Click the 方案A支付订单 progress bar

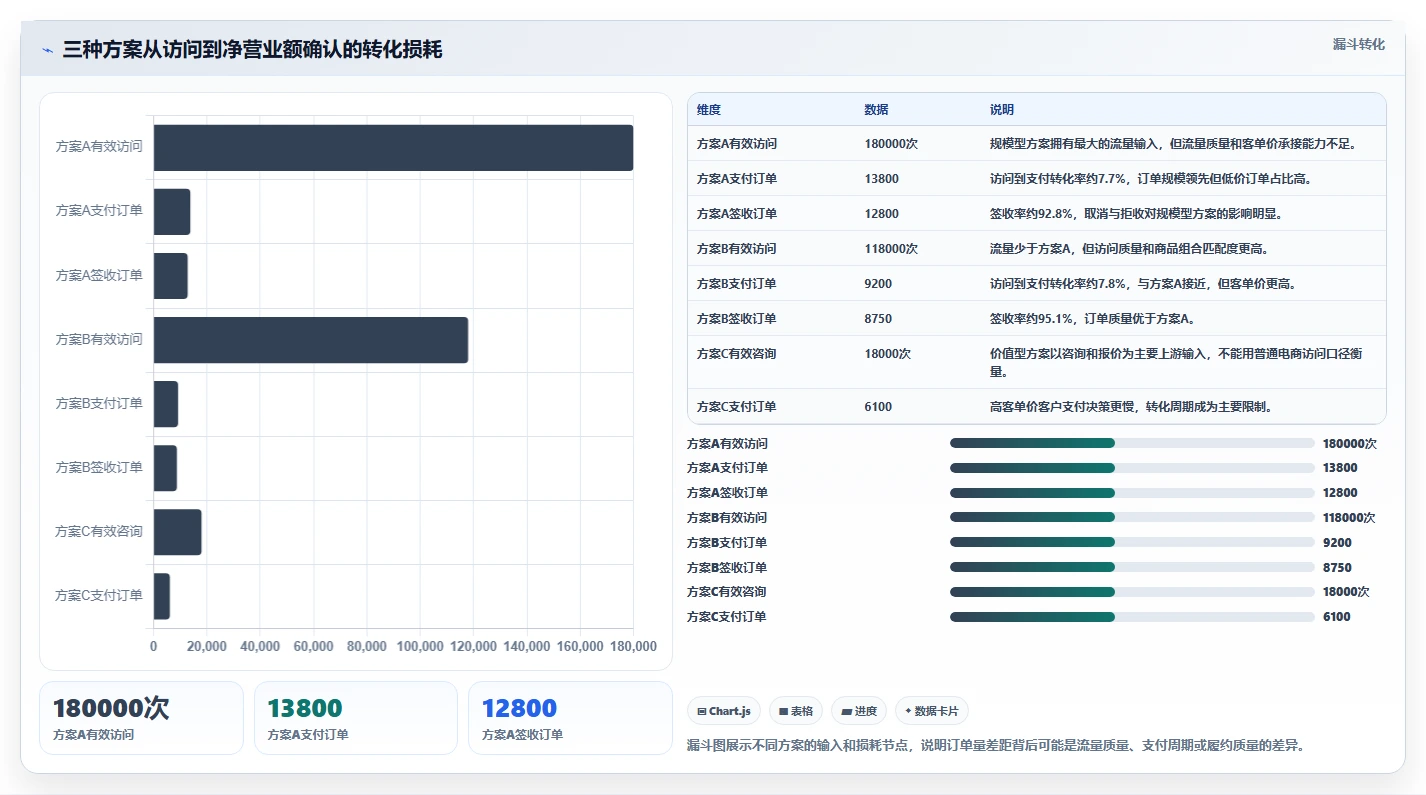pyautogui.click(x=1132, y=468)
